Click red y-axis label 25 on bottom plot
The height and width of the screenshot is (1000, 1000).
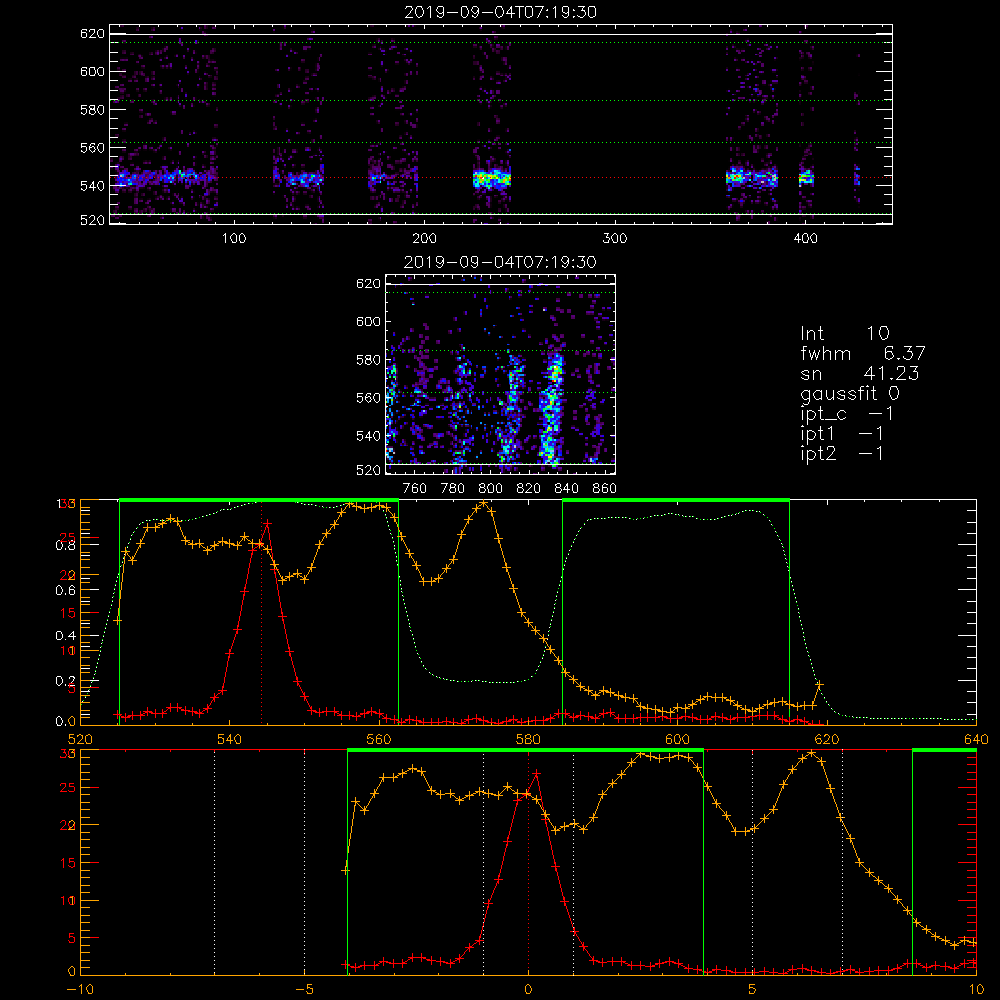tap(67, 788)
